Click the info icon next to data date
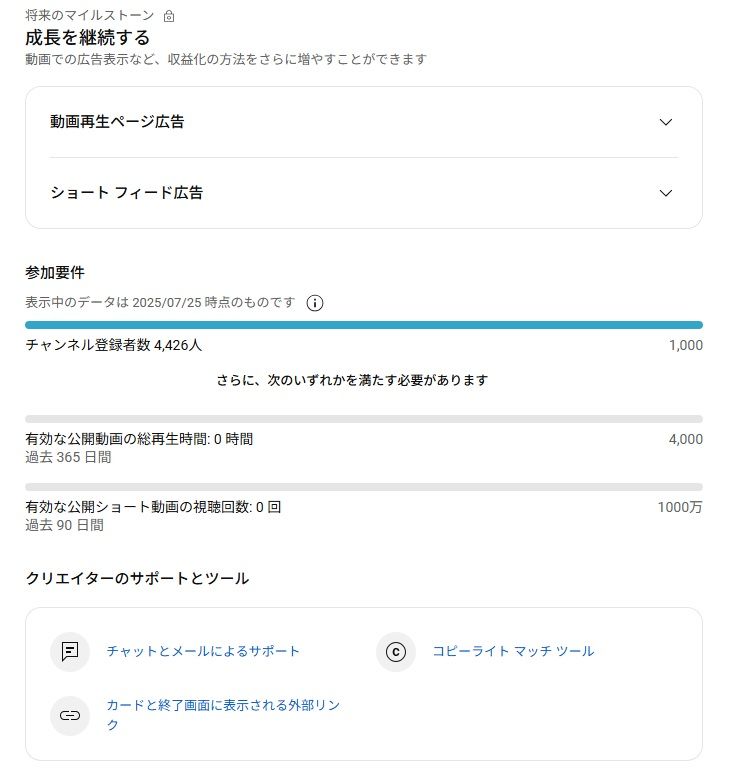This screenshot has width=748, height=783. pos(315,303)
